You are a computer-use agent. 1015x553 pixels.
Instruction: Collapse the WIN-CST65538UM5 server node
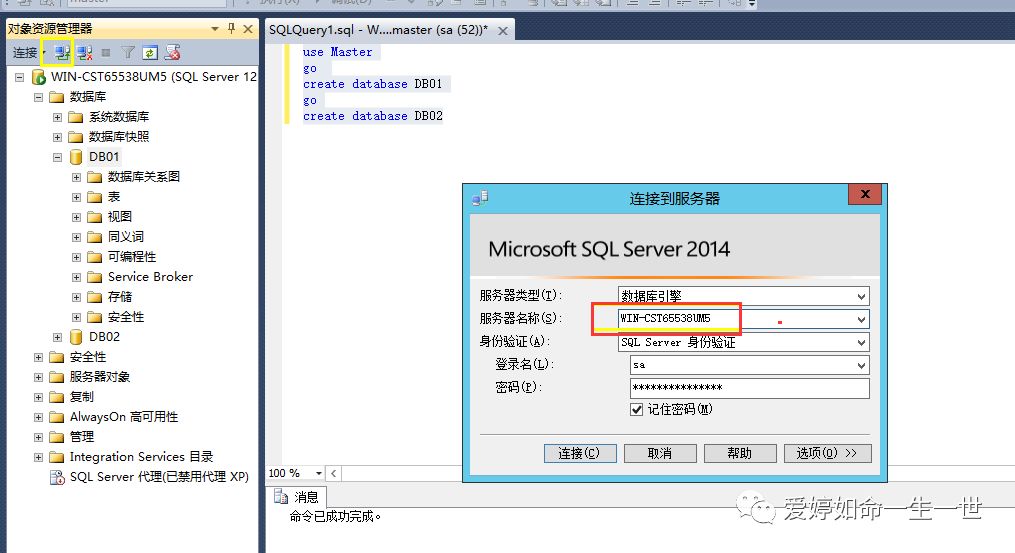coord(19,77)
